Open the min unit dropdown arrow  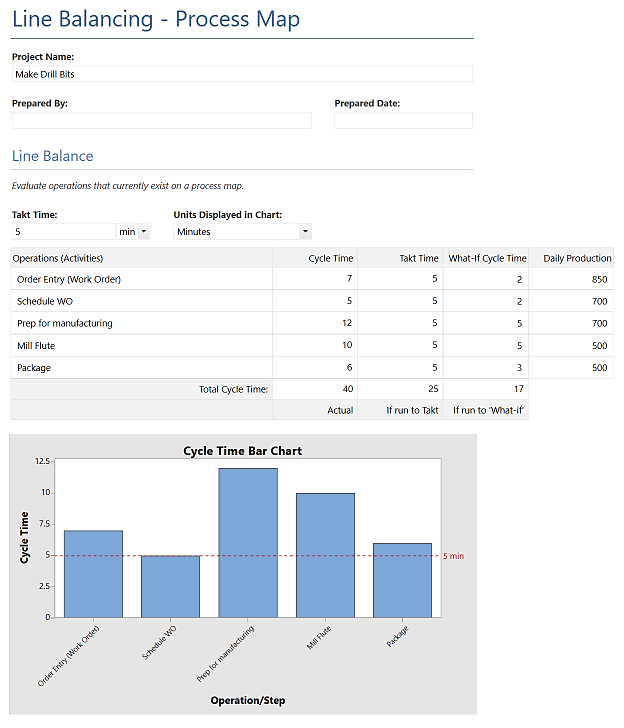click(144, 231)
